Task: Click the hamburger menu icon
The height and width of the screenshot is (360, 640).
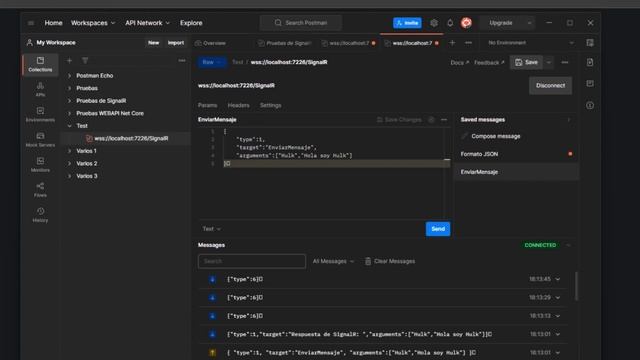Action: [x=31, y=23]
